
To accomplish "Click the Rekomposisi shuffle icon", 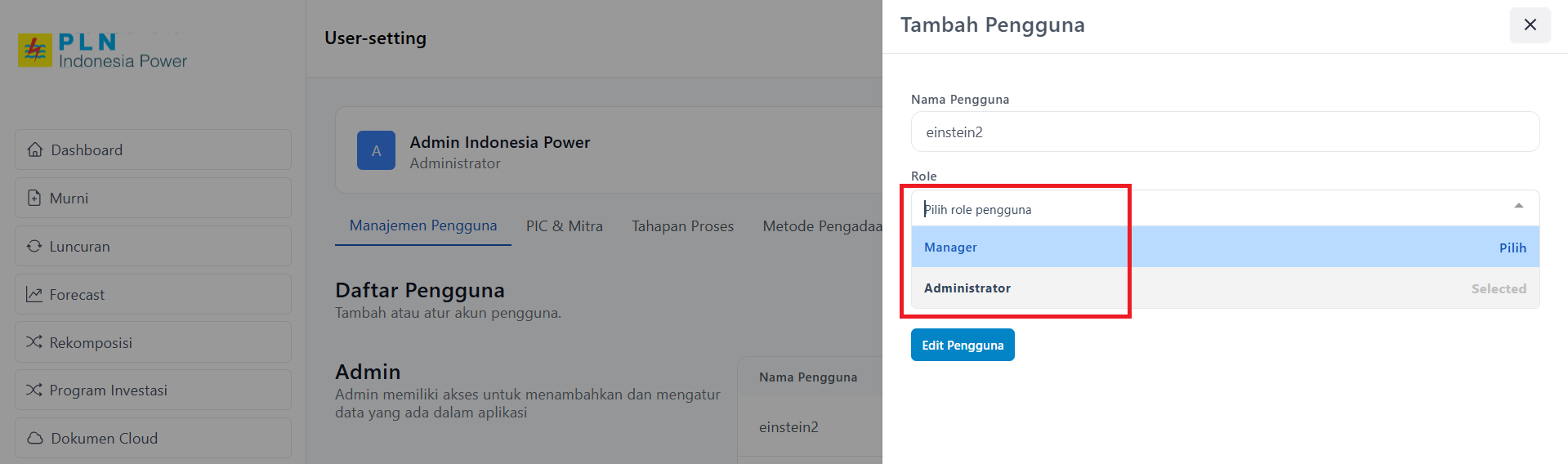I will pos(34,342).
